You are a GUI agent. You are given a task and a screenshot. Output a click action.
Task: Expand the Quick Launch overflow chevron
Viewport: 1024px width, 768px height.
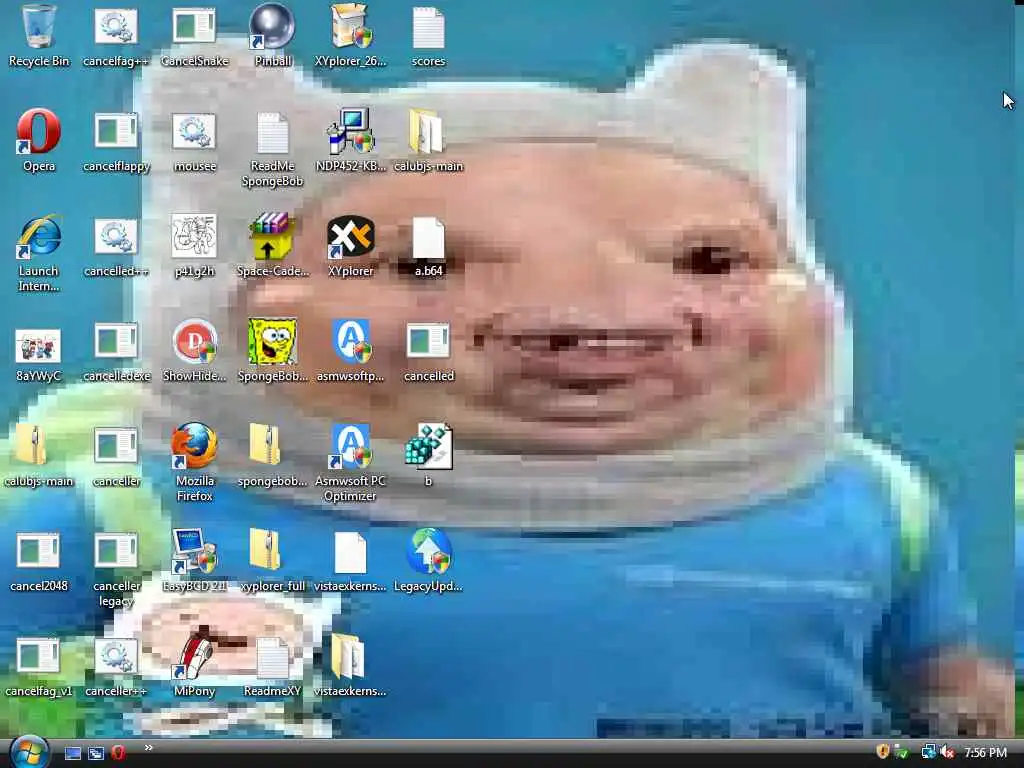coord(149,748)
